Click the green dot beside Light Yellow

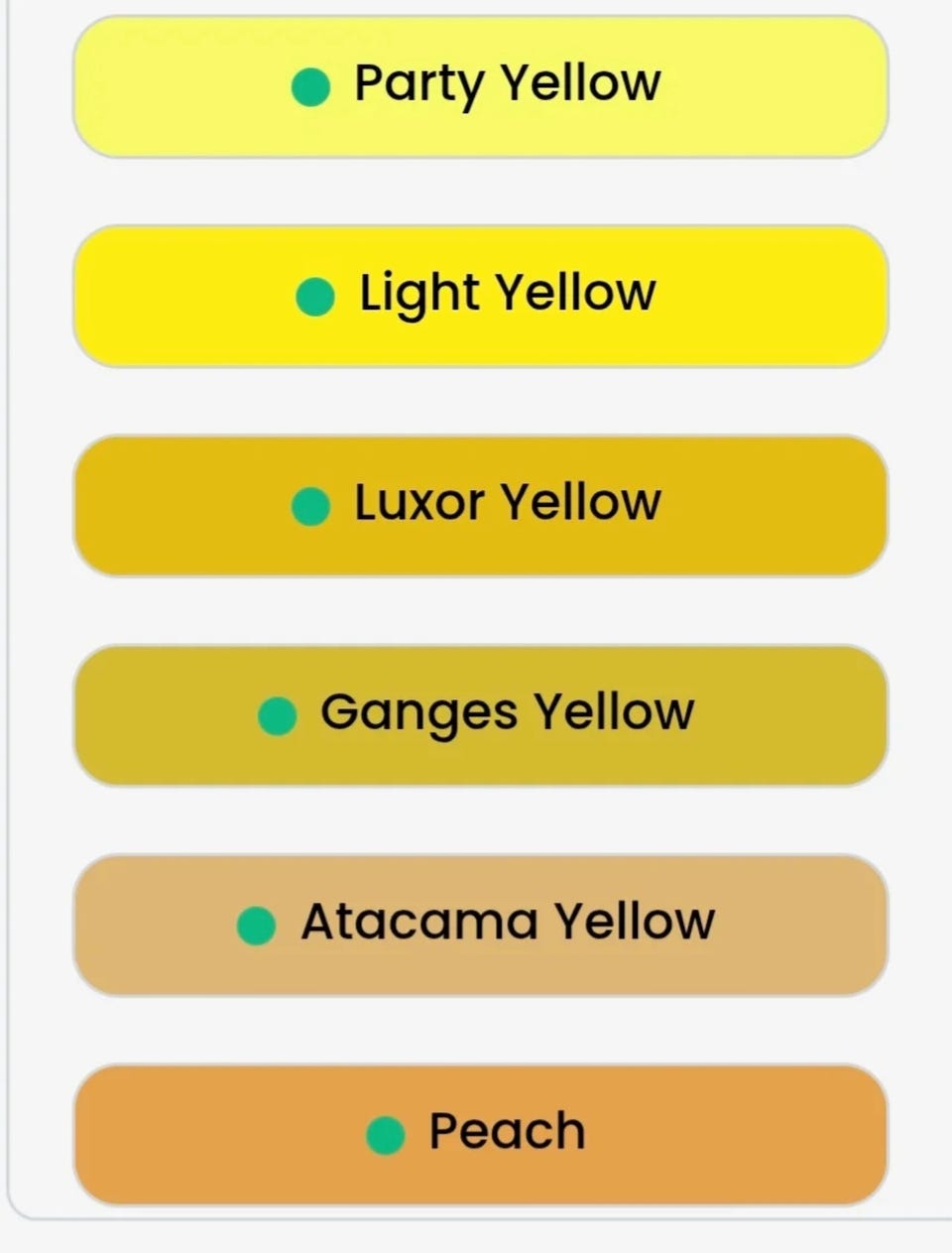(x=315, y=297)
